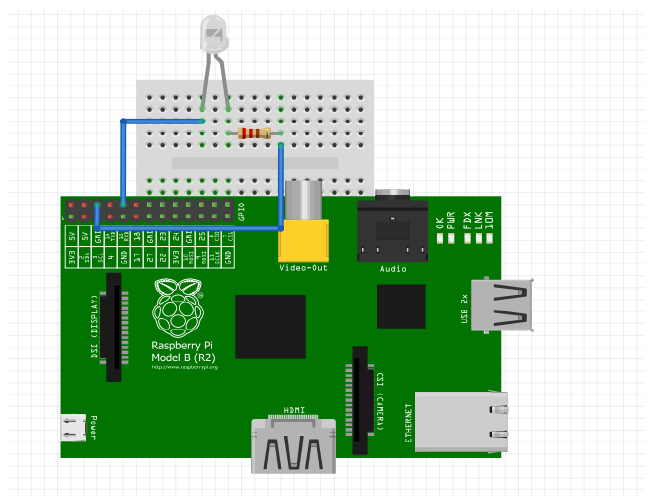Click the pin label '18'
Image resolution: width=650 pixels, height=496 pixels.
pyautogui.click(x=136, y=236)
